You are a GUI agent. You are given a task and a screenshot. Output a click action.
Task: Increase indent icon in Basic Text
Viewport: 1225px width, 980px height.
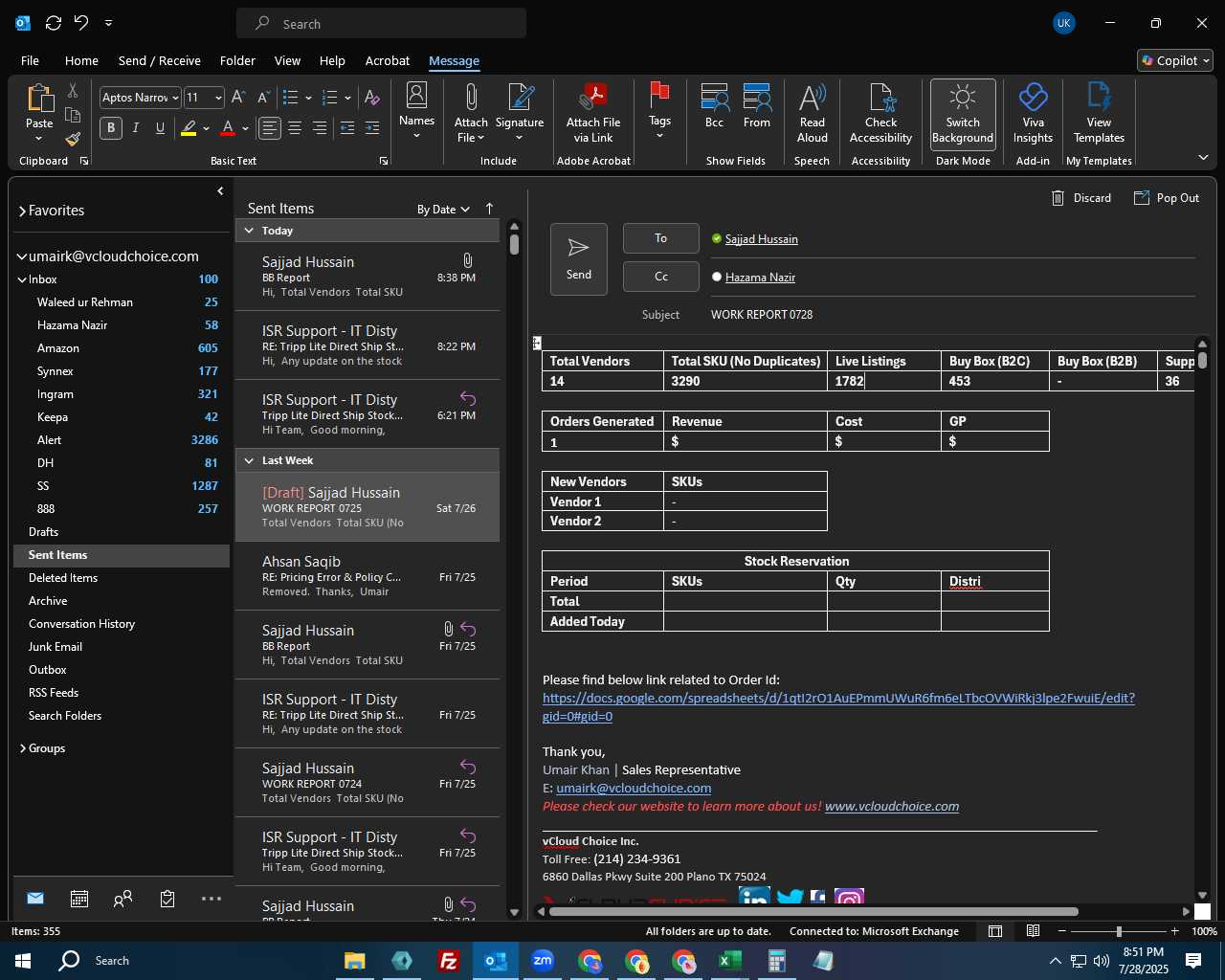[372, 128]
